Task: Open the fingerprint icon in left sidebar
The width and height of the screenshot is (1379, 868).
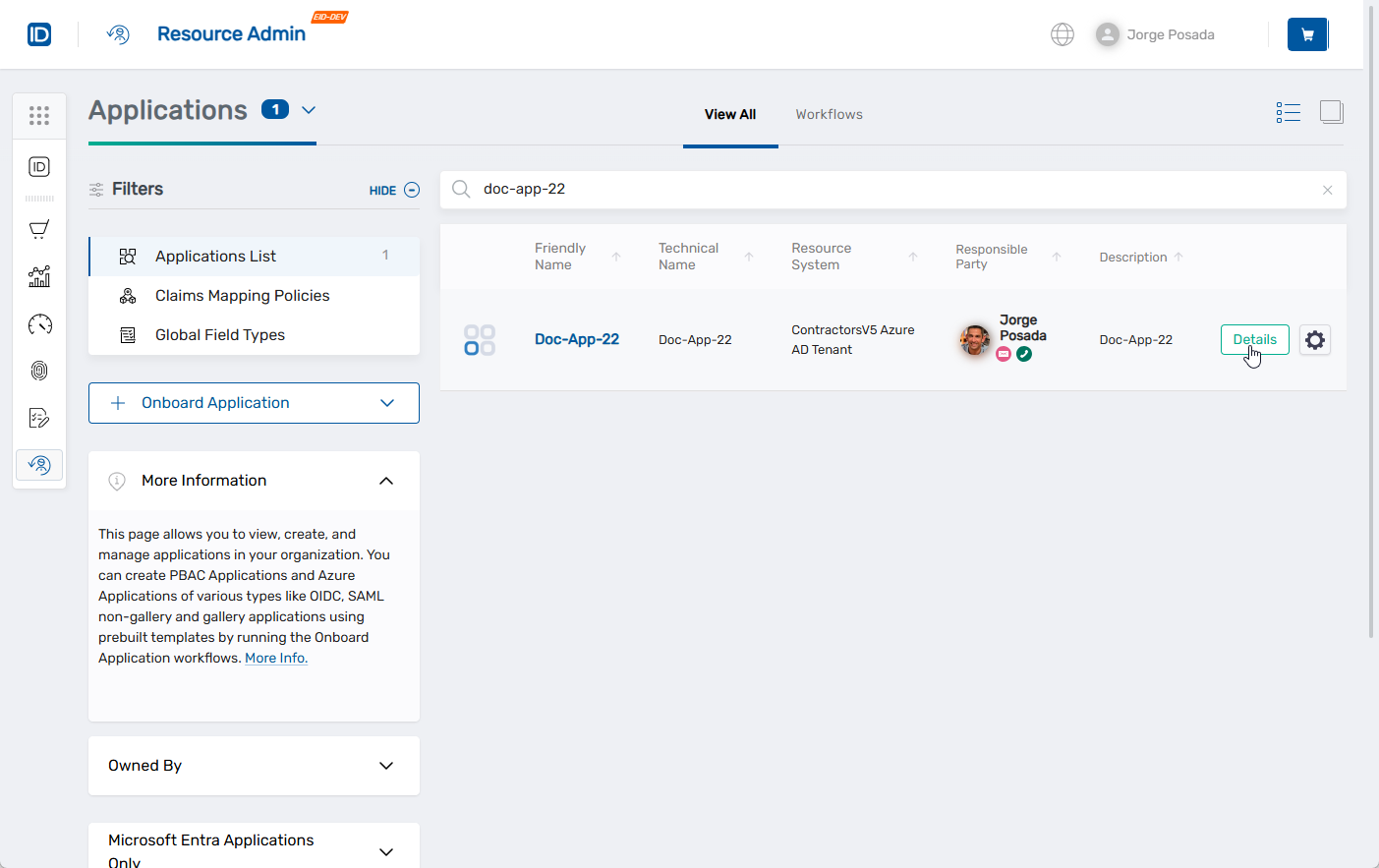Action: coord(39,371)
